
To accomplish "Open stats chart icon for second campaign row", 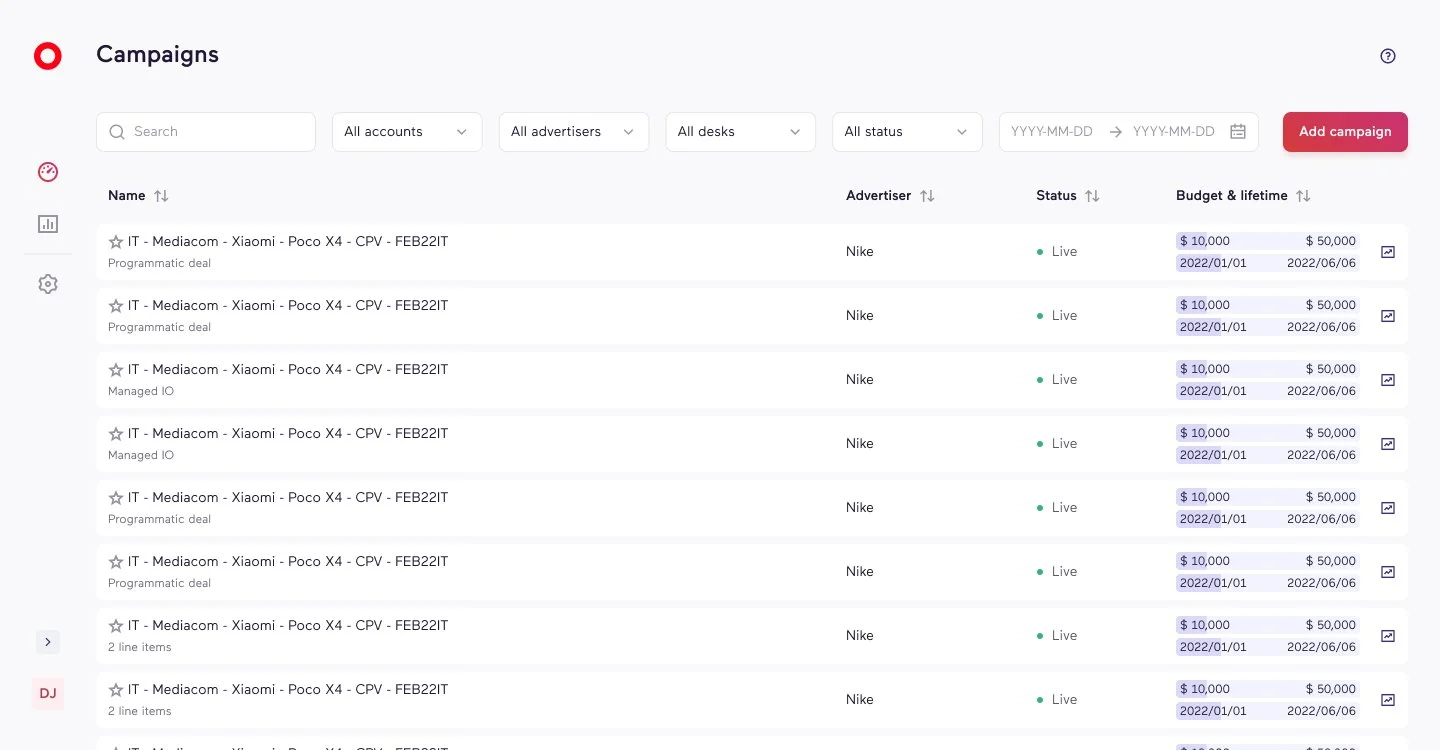I will (x=1388, y=316).
